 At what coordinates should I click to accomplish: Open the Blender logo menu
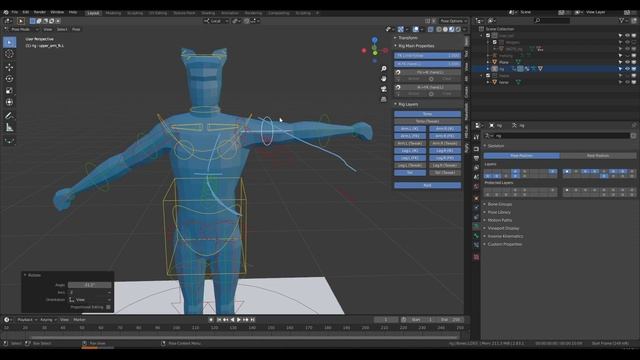pyautogui.click(x=6, y=12)
